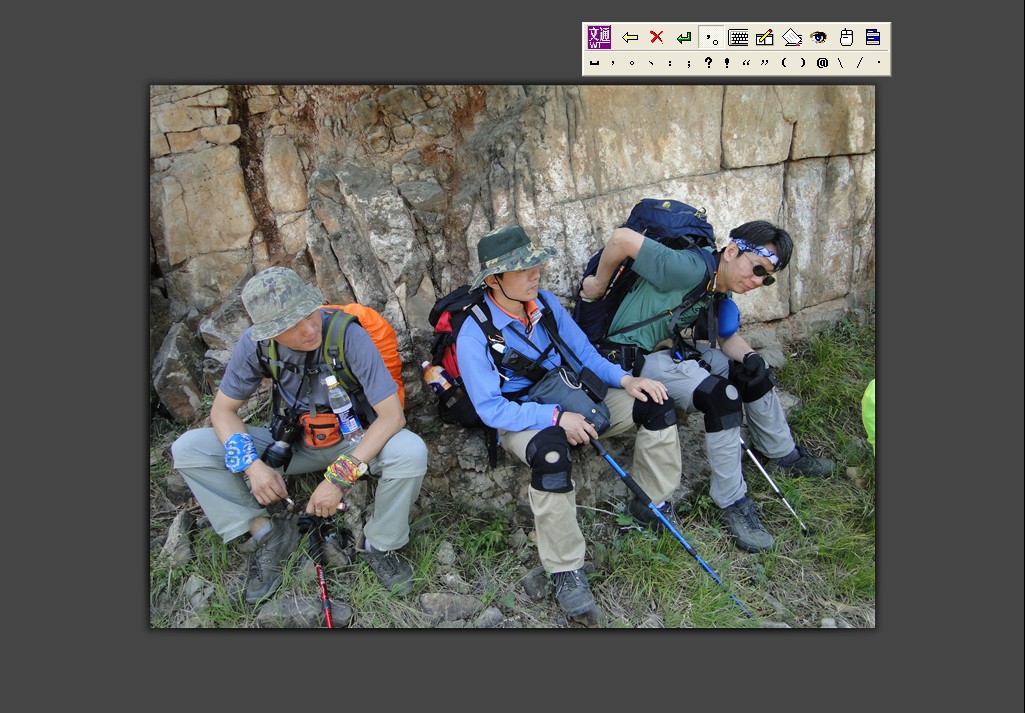Click the eye icon in the toolbar
Viewport: 1025px width, 713px height.
pyautogui.click(x=818, y=37)
